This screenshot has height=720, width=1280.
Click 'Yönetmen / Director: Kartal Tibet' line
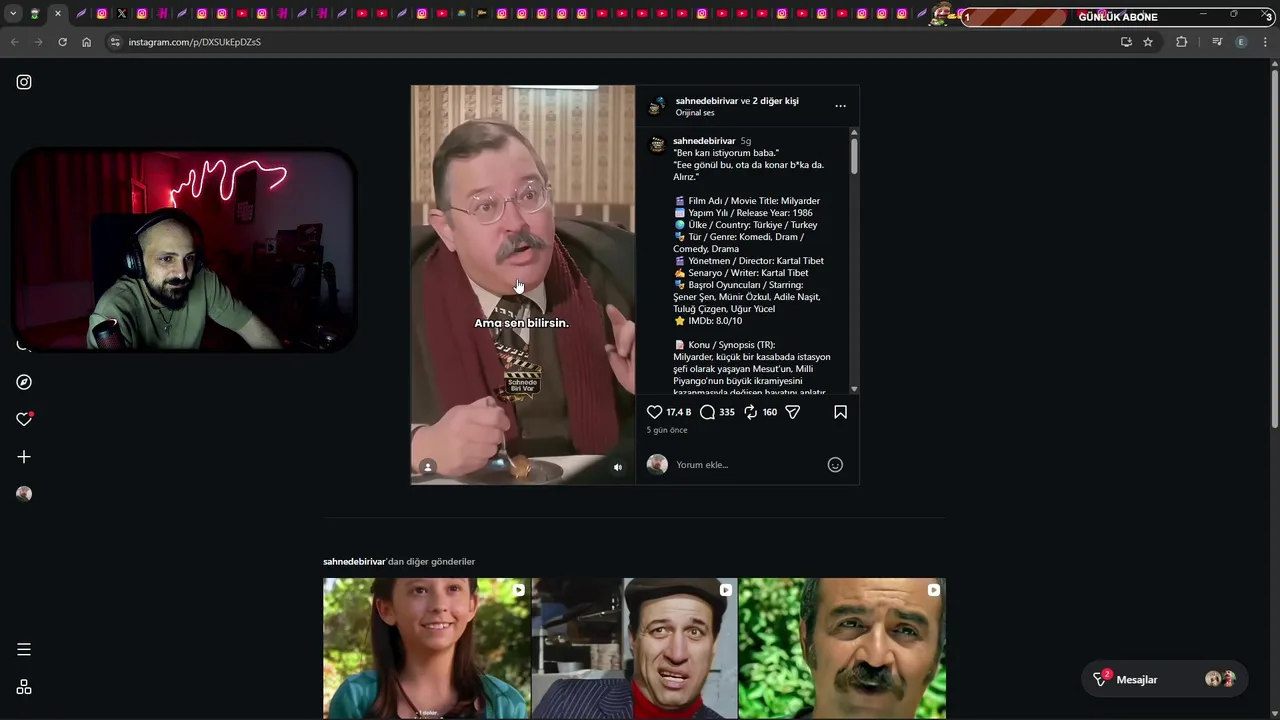tap(749, 261)
